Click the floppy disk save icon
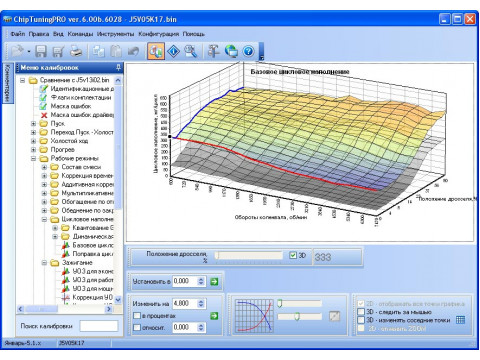480x360 pixels. coord(41,51)
